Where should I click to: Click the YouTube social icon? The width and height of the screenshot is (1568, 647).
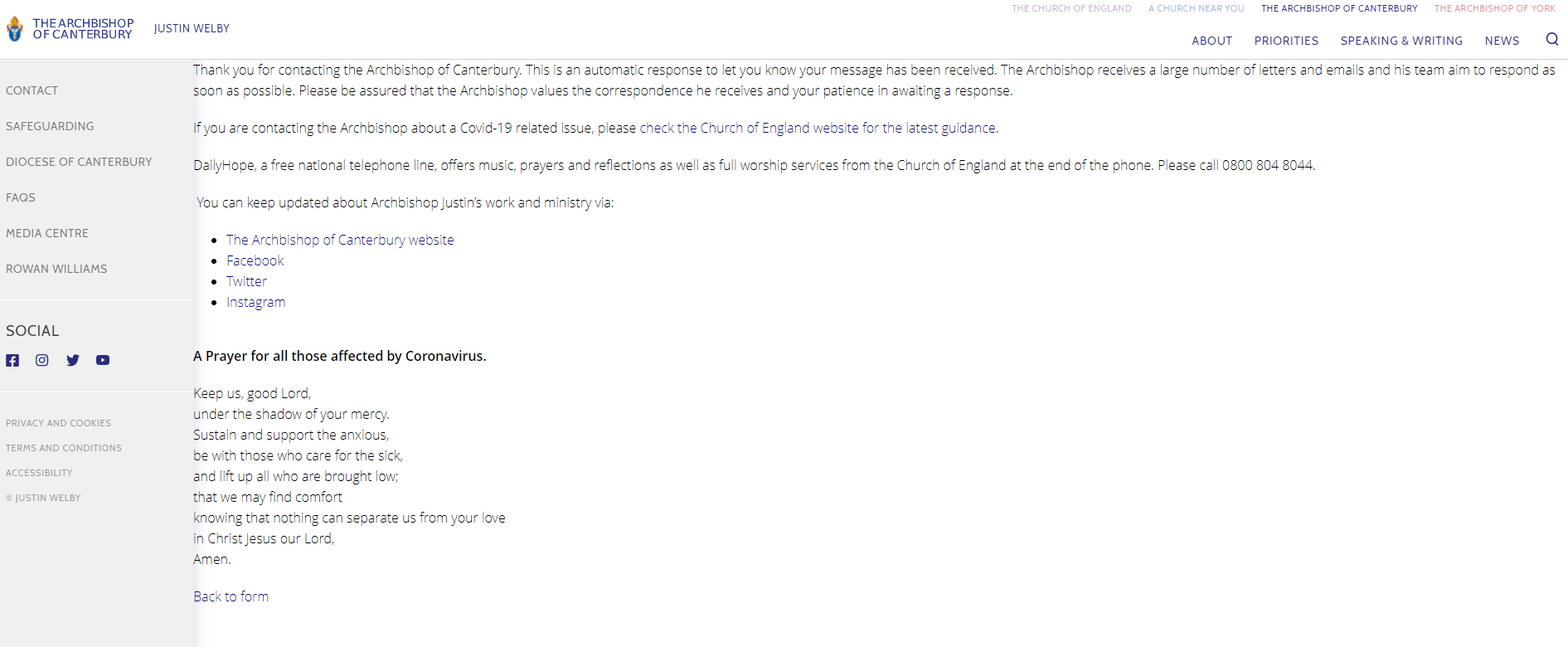pyautogui.click(x=103, y=360)
